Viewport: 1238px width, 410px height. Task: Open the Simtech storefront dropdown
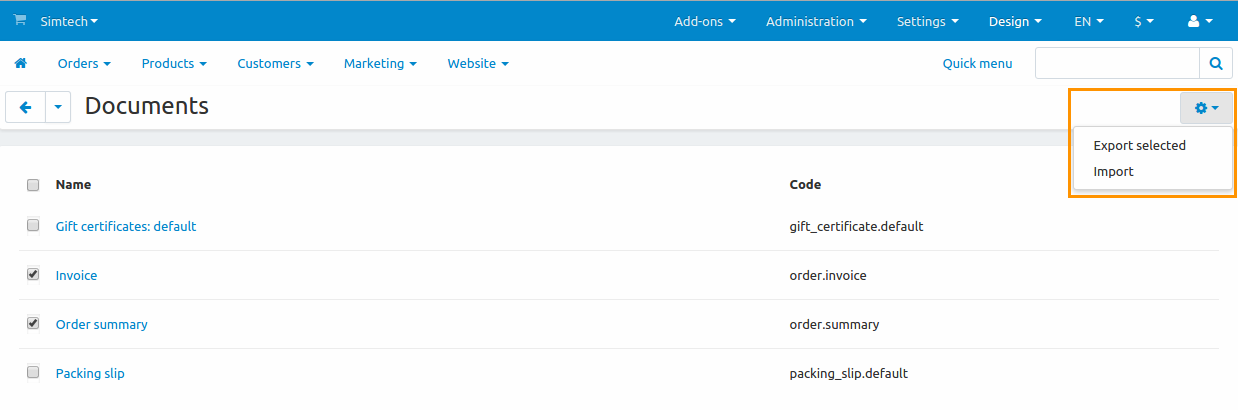tap(69, 21)
